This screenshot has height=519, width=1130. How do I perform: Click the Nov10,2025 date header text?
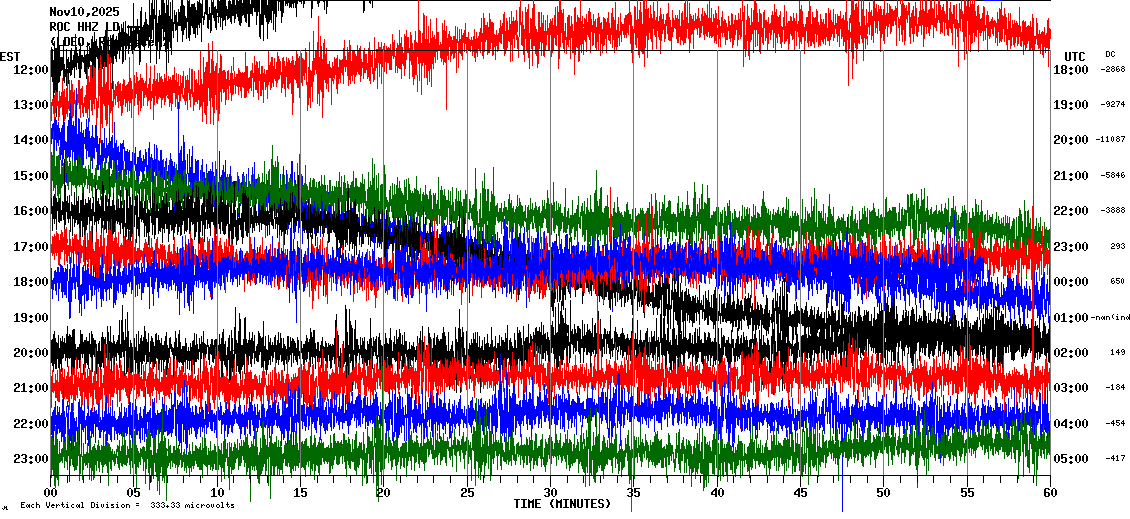click(84, 12)
